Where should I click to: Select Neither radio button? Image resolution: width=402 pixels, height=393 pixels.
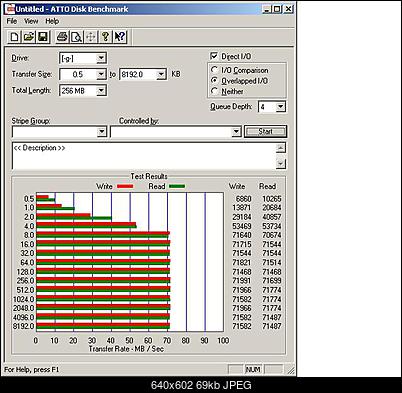(x=215, y=91)
